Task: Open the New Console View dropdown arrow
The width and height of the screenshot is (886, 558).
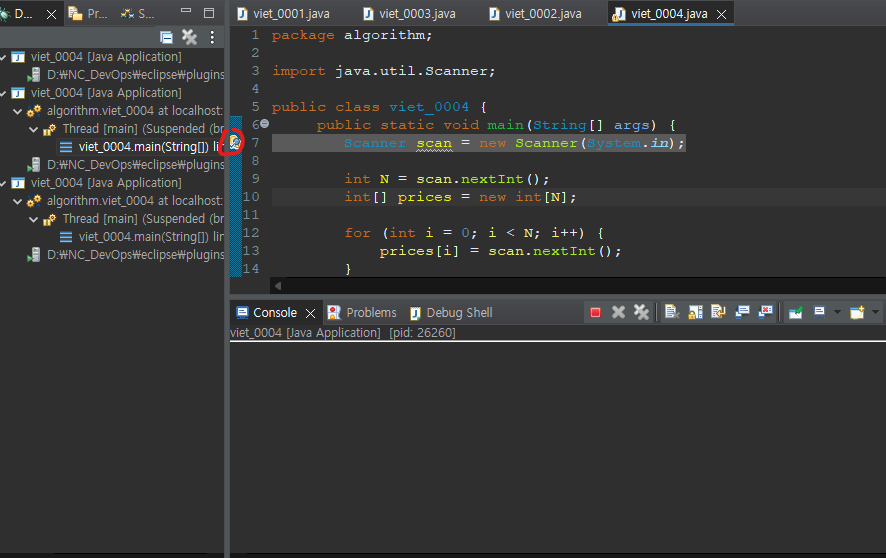Action: [876, 313]
